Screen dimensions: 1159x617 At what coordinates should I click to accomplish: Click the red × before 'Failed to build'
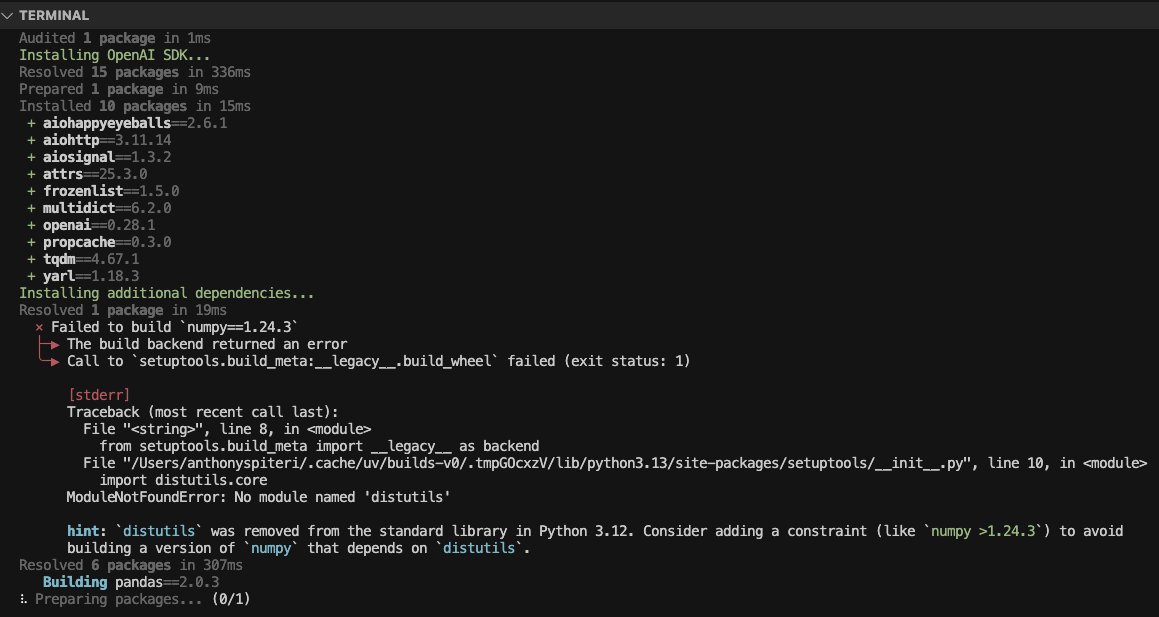point(39,327)
